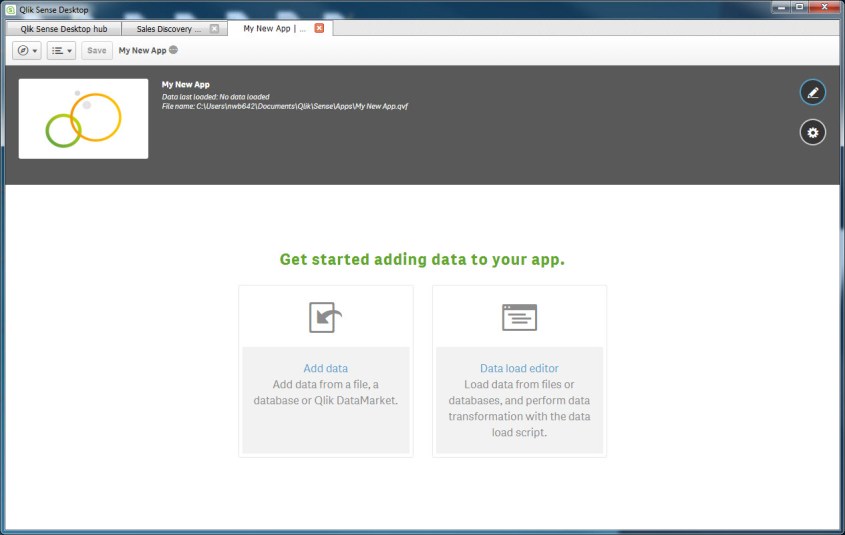This screenshot has height=535, width=845.
Task: Click the 'Add data from a file' description
Action: tap(325, 393)
